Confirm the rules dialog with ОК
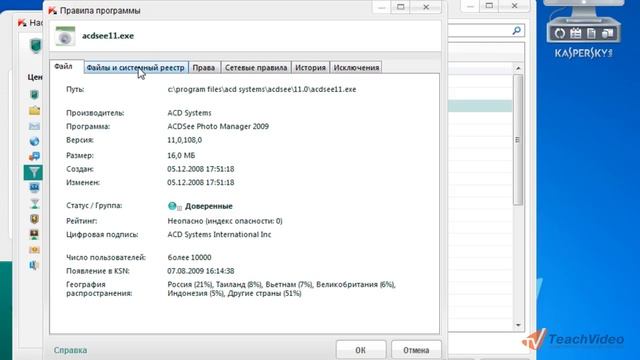Screen dimensions: 640x360 360,350
